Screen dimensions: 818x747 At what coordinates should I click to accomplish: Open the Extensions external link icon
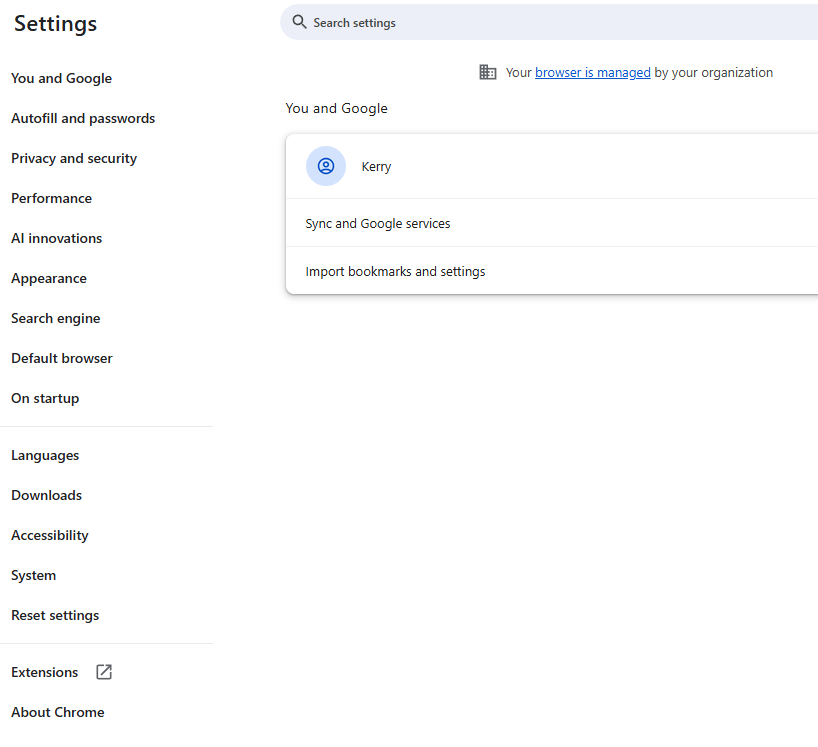[104, 672]
